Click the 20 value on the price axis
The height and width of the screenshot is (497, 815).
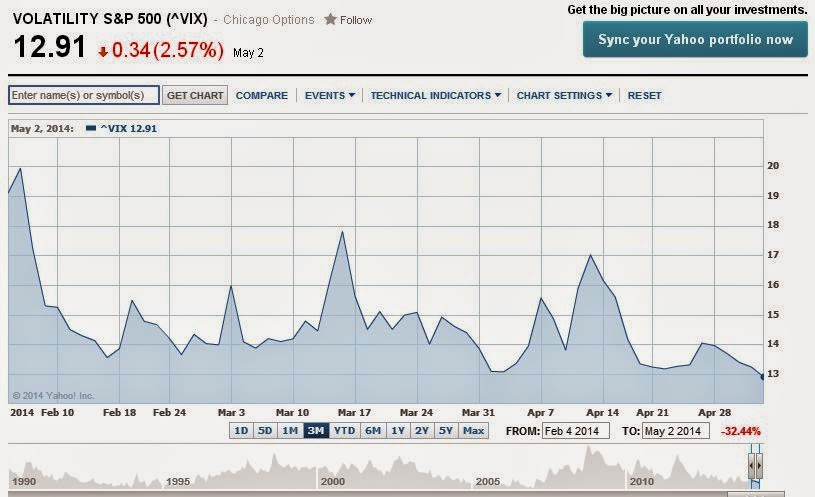click(773, 166)
